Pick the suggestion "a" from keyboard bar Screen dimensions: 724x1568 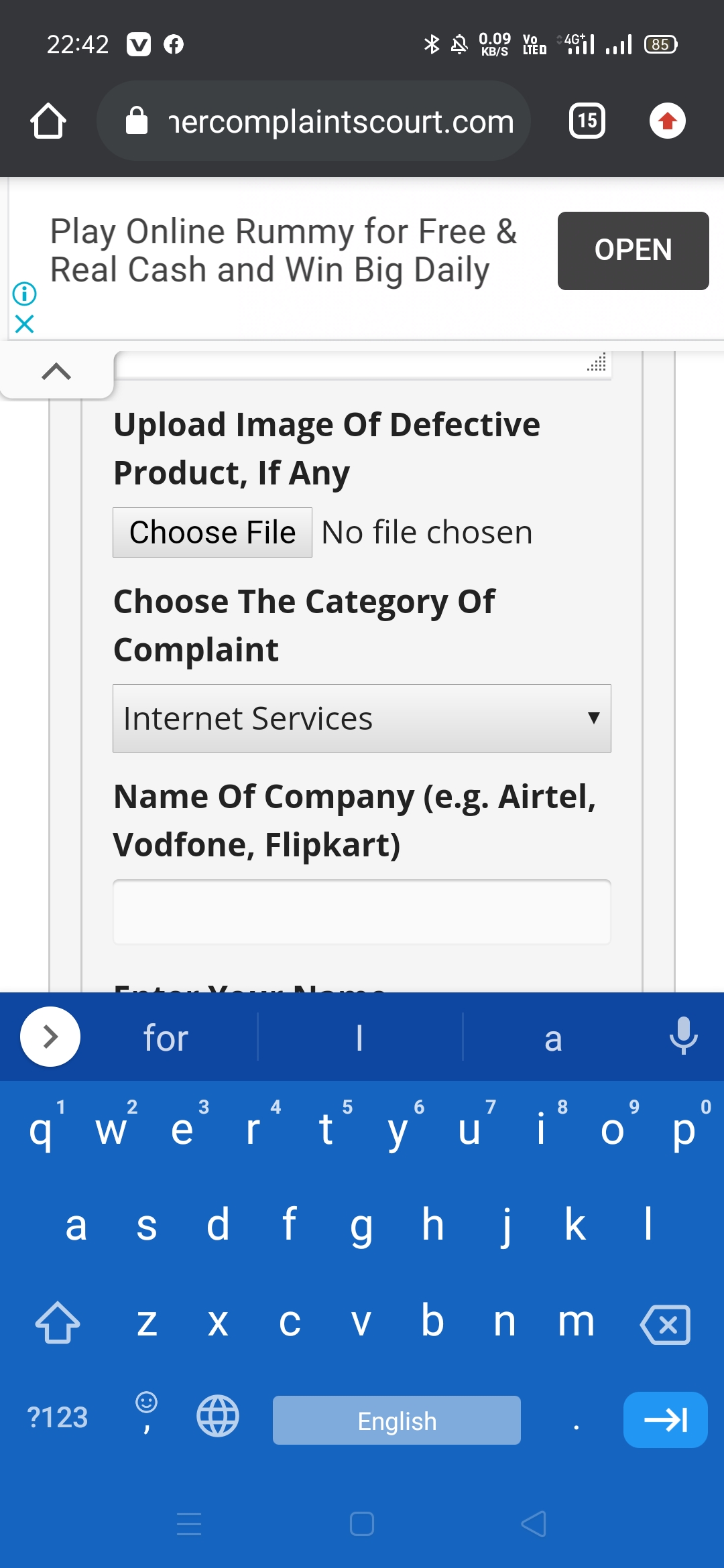click(552, 1038)
